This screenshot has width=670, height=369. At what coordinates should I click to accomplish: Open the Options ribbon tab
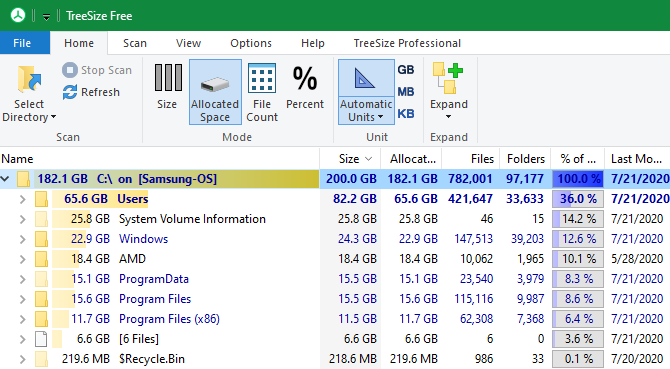(x=251, y=43)
